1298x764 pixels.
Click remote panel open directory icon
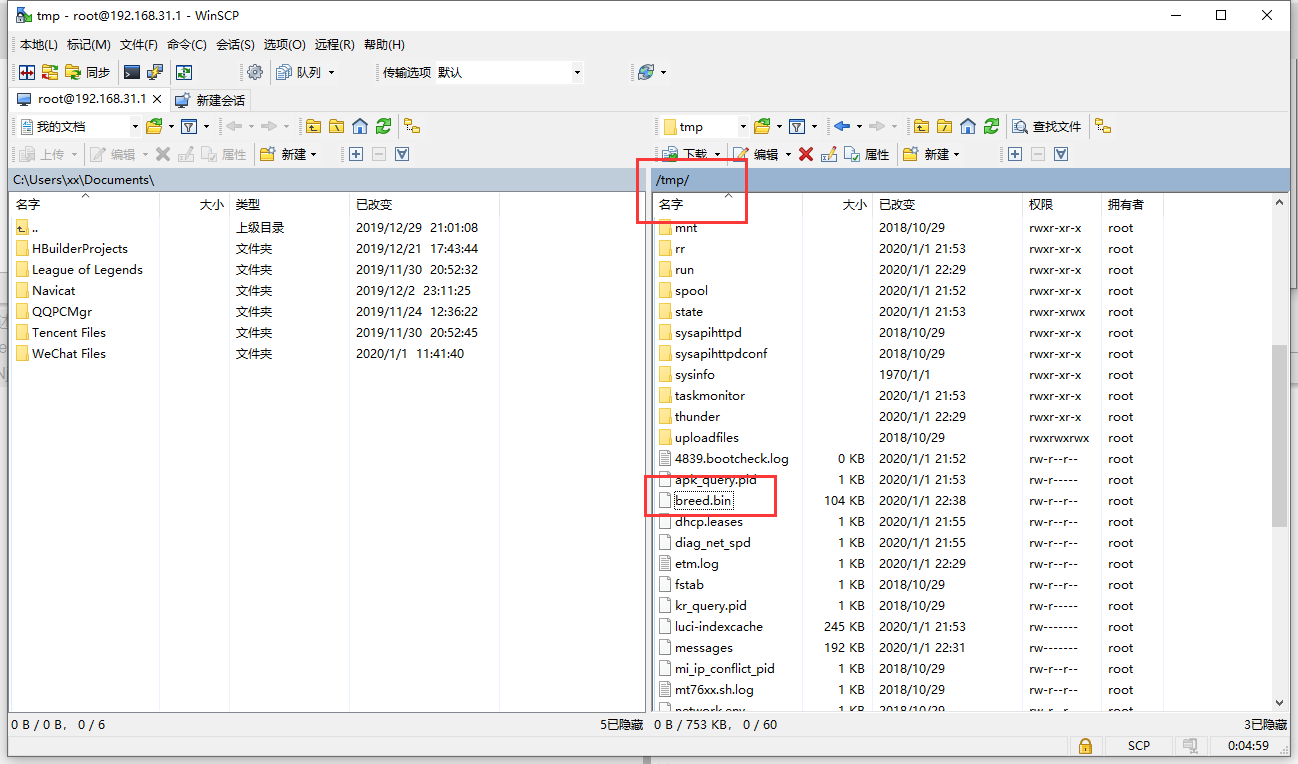point(762,126)
